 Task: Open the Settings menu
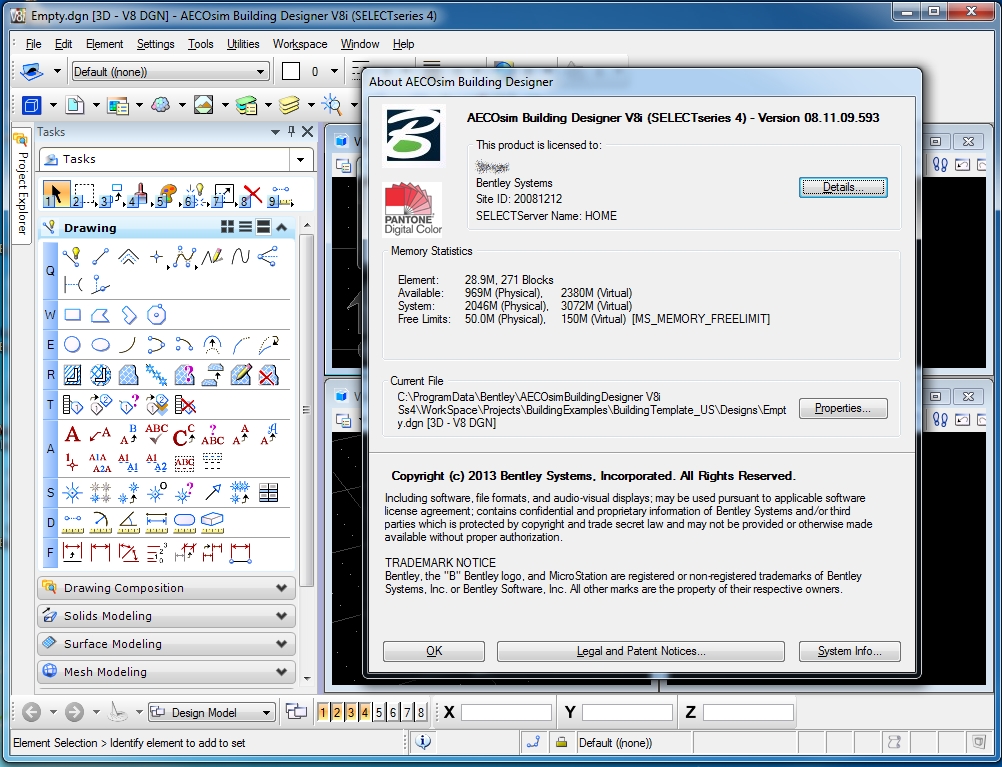pyautogui.click(x=155, y=44)
